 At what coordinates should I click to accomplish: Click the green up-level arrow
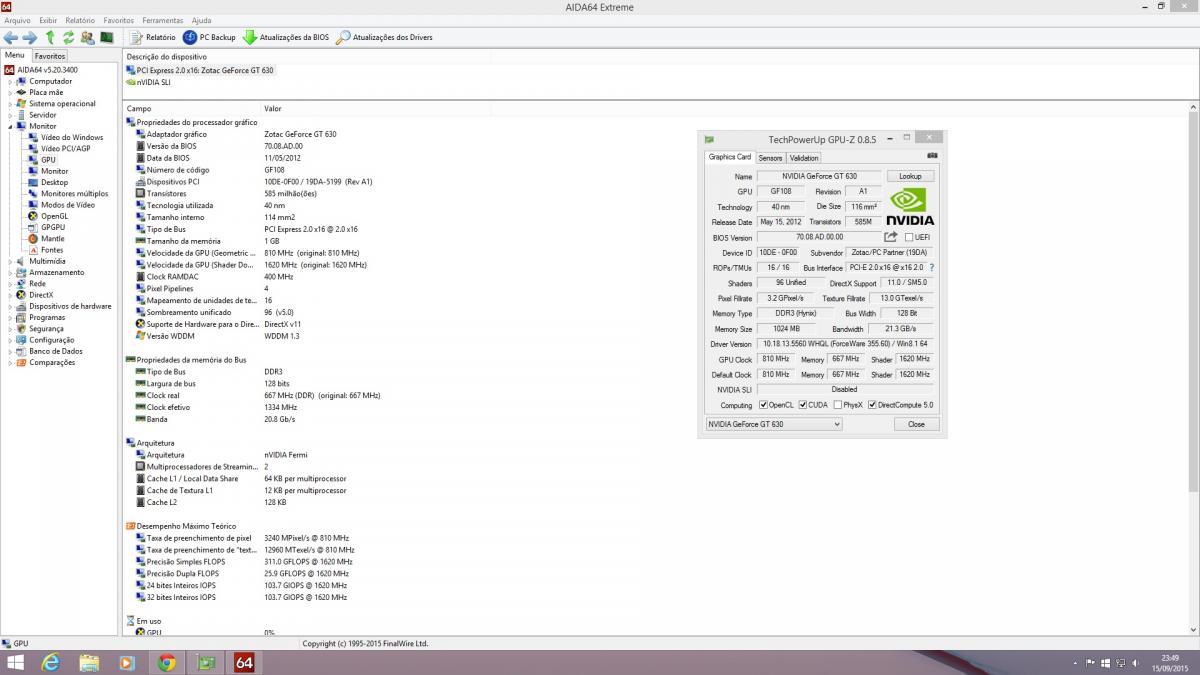click(x=50, y=37)
